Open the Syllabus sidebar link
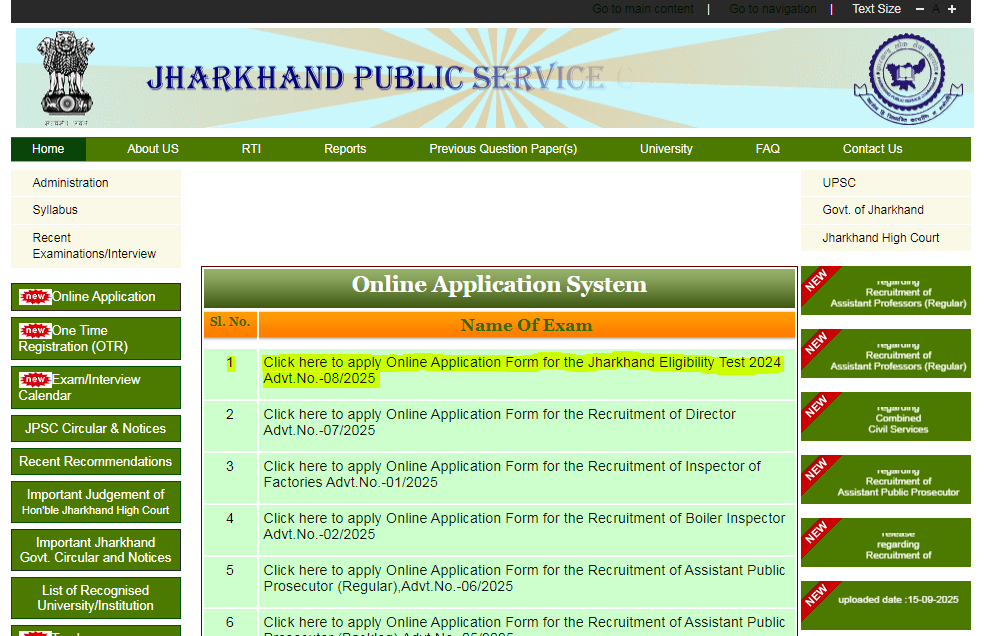 pyautogui.click(x=96, y=210)
